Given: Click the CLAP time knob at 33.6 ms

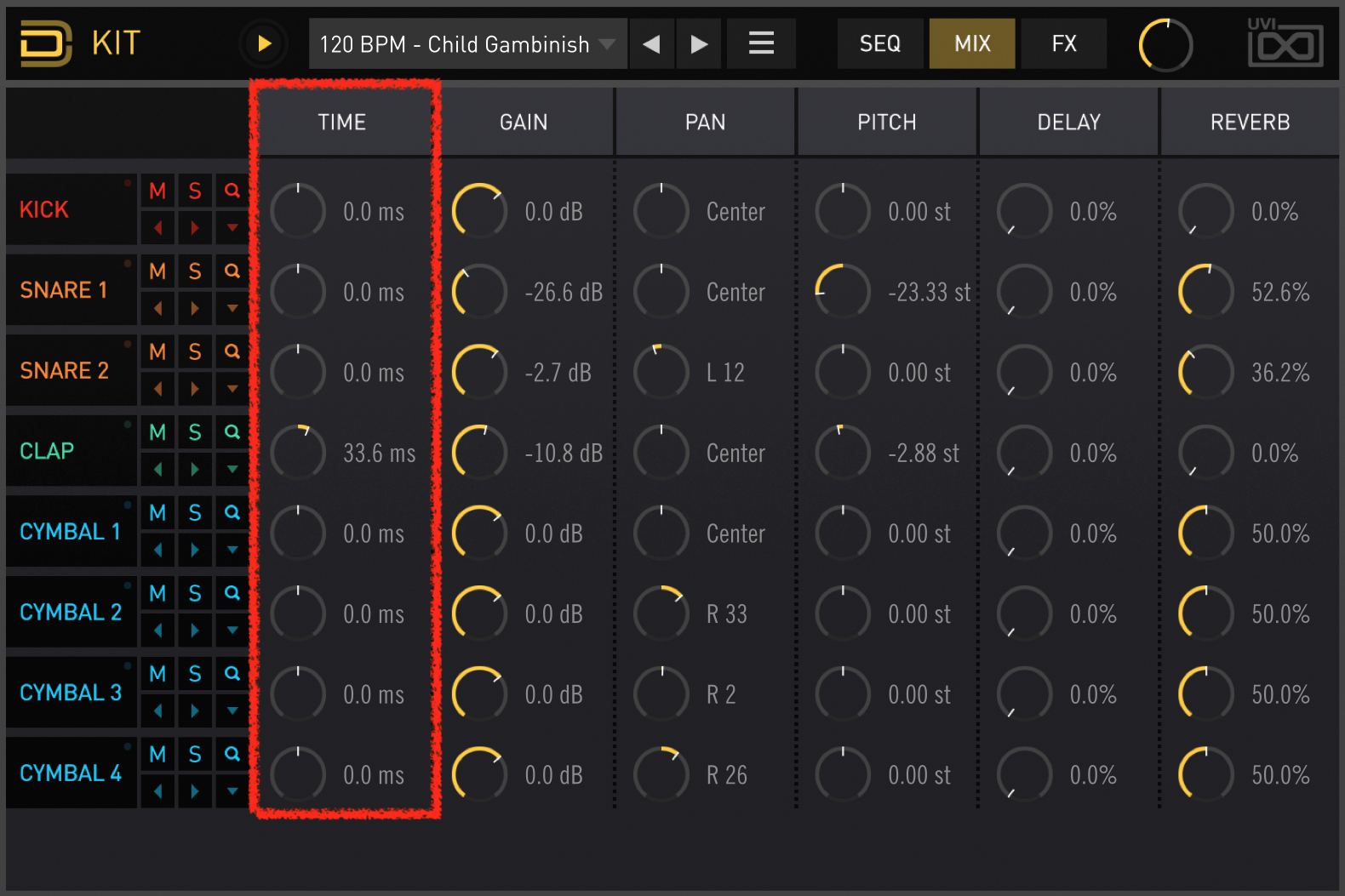Looking at the screenshot, I should 298,452.
